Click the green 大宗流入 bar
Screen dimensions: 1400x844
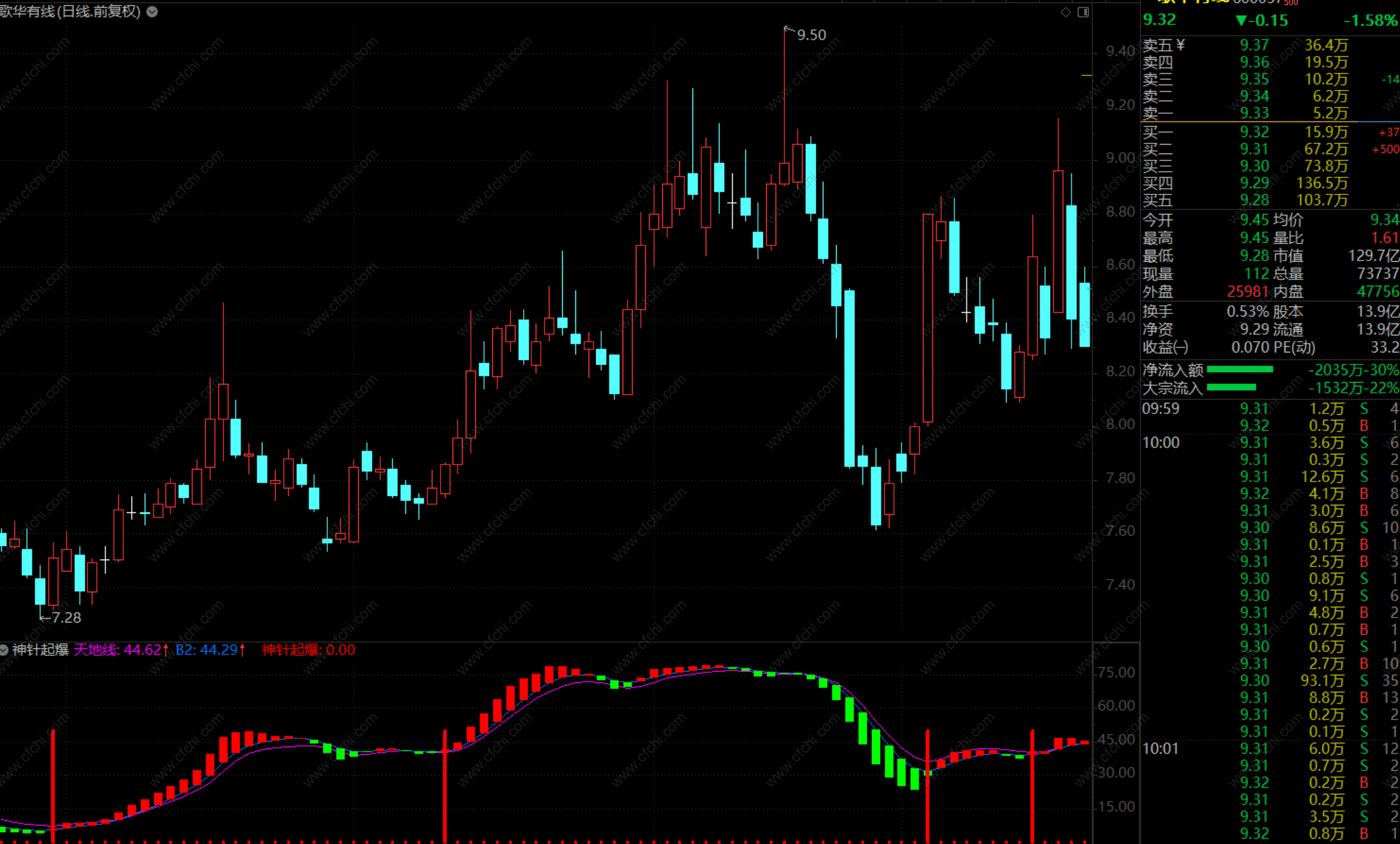click(1231, 387)
